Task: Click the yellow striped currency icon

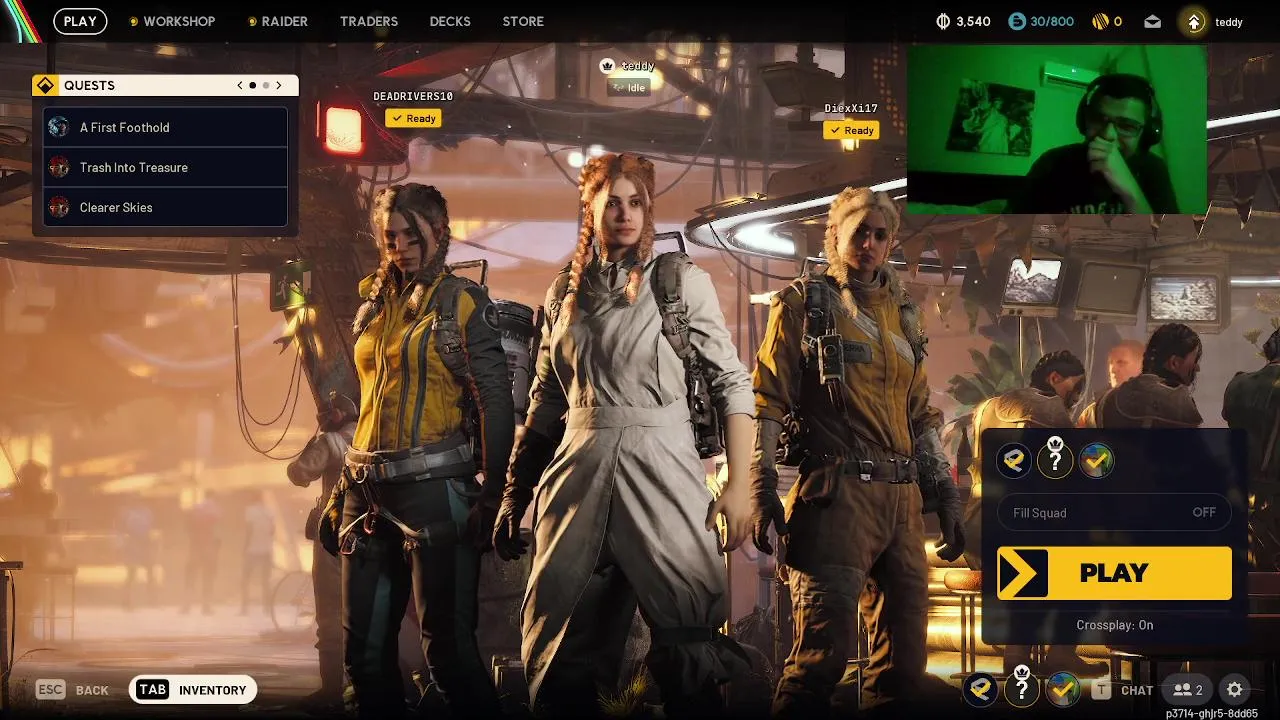Action: [x=1101, y=21]
